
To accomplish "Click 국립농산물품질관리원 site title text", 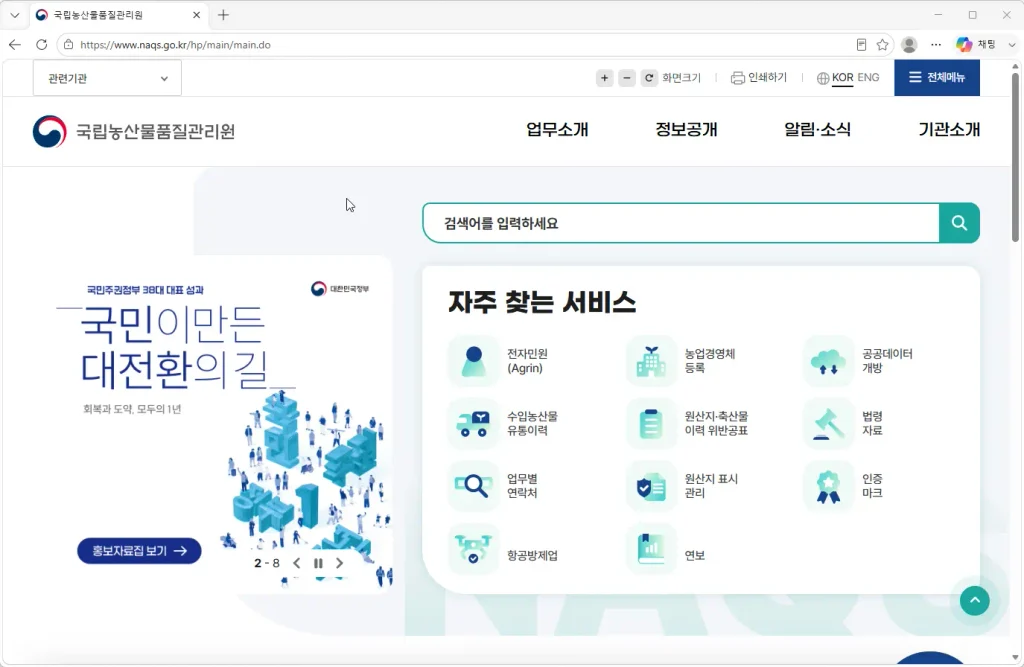I will (155, 131).
